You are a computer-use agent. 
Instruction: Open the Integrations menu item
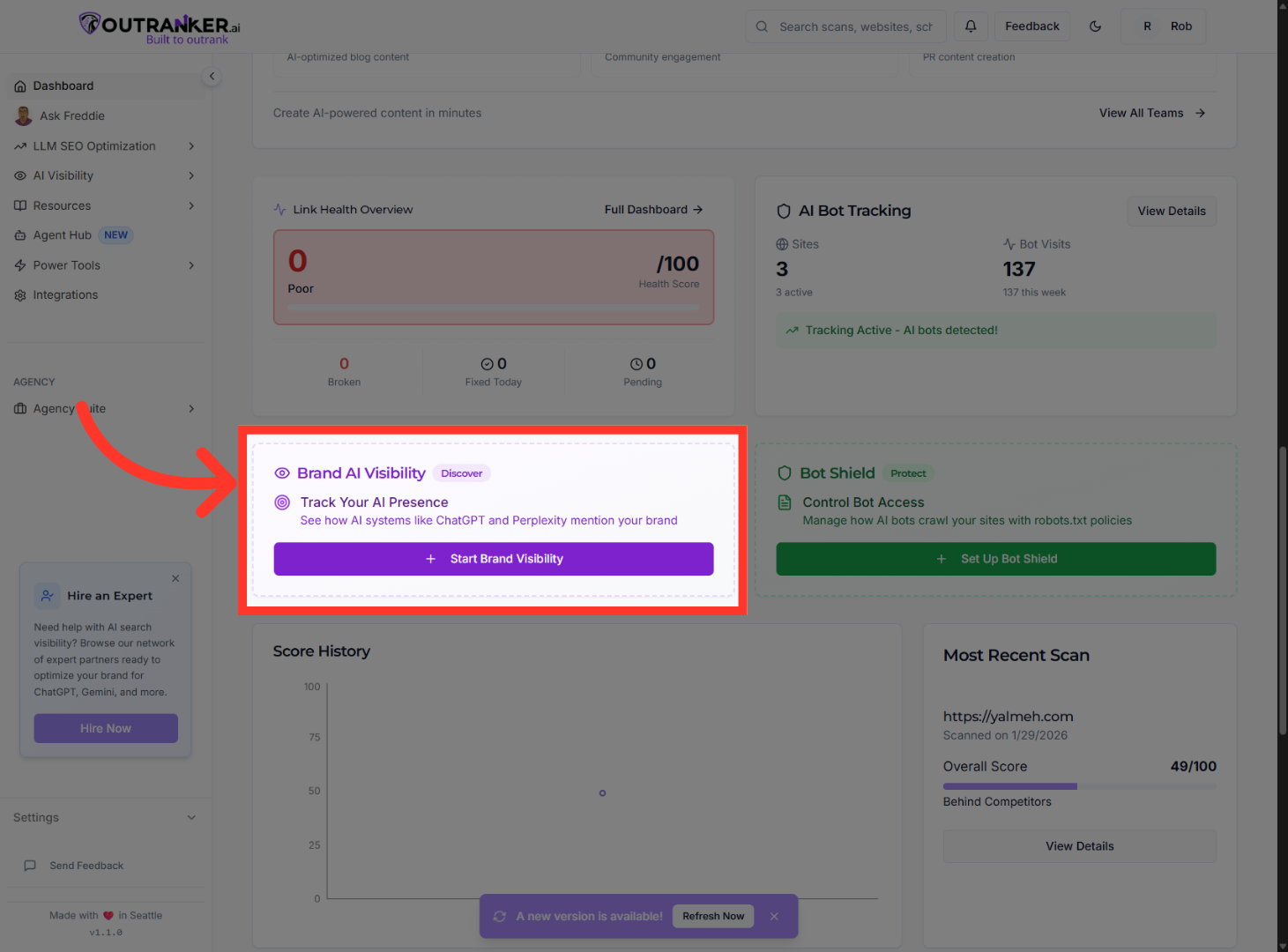[65, 294]
